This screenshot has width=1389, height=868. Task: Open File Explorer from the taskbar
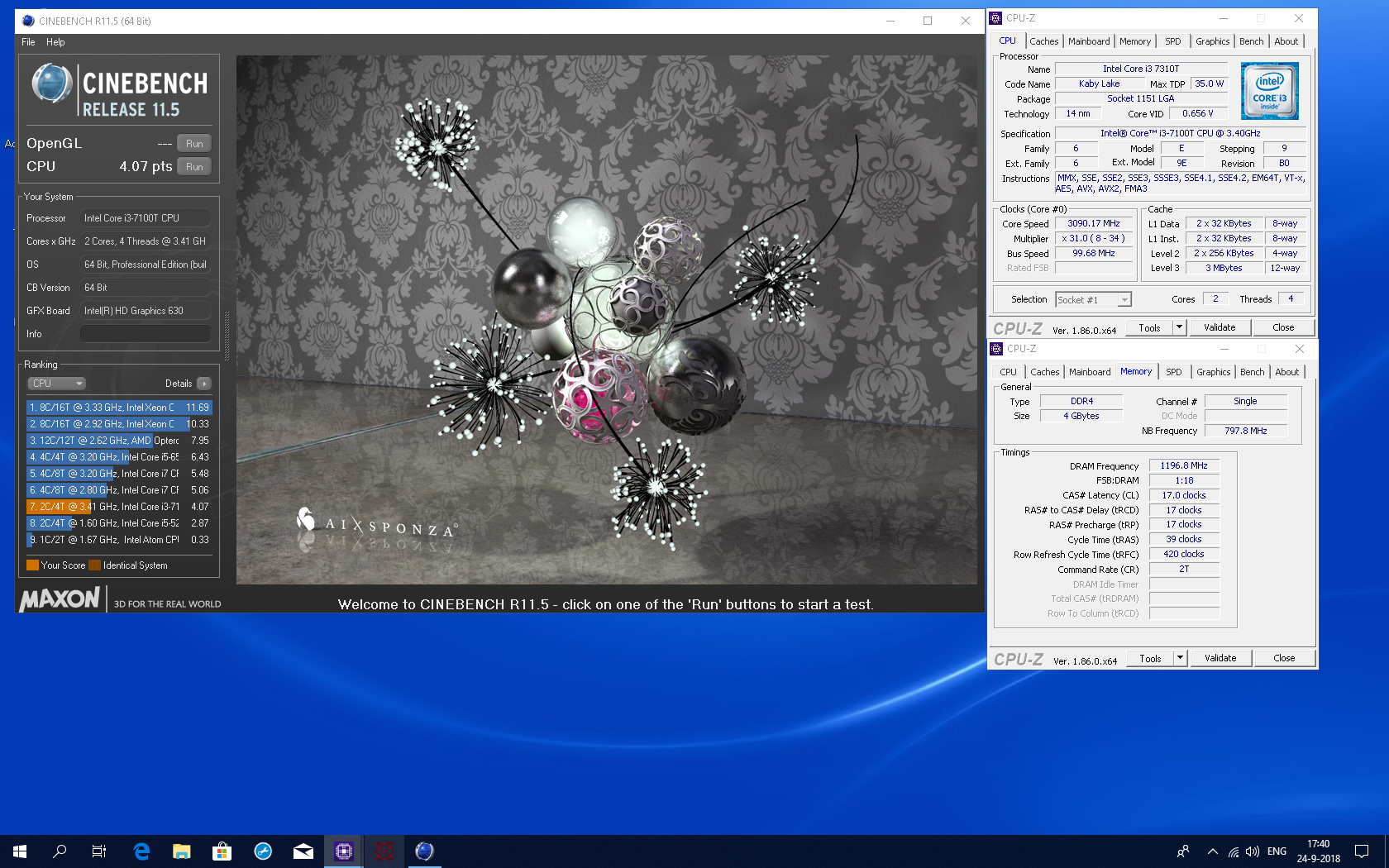[x=181, y=851]
